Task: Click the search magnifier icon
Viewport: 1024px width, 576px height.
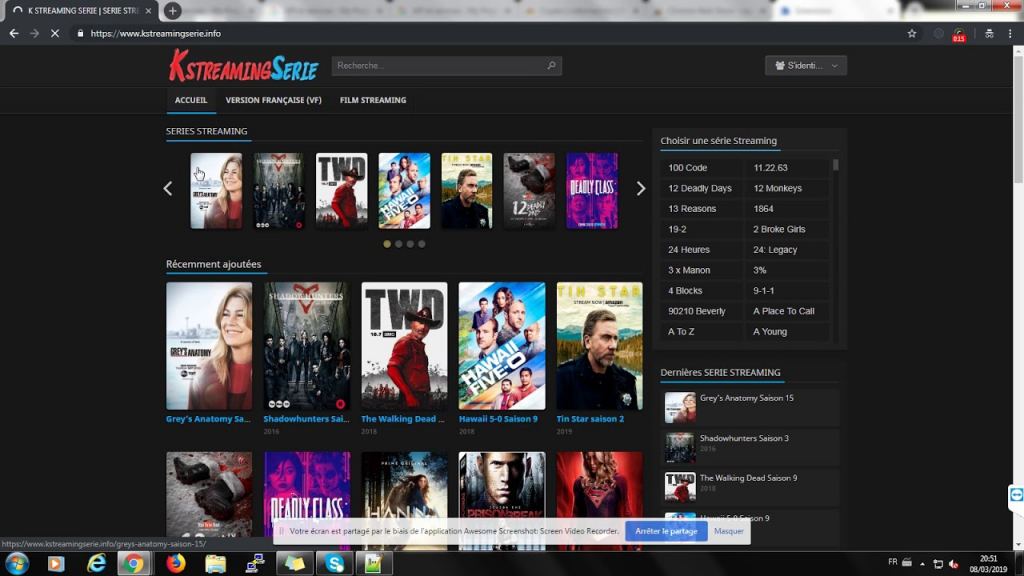Action: 551,65
